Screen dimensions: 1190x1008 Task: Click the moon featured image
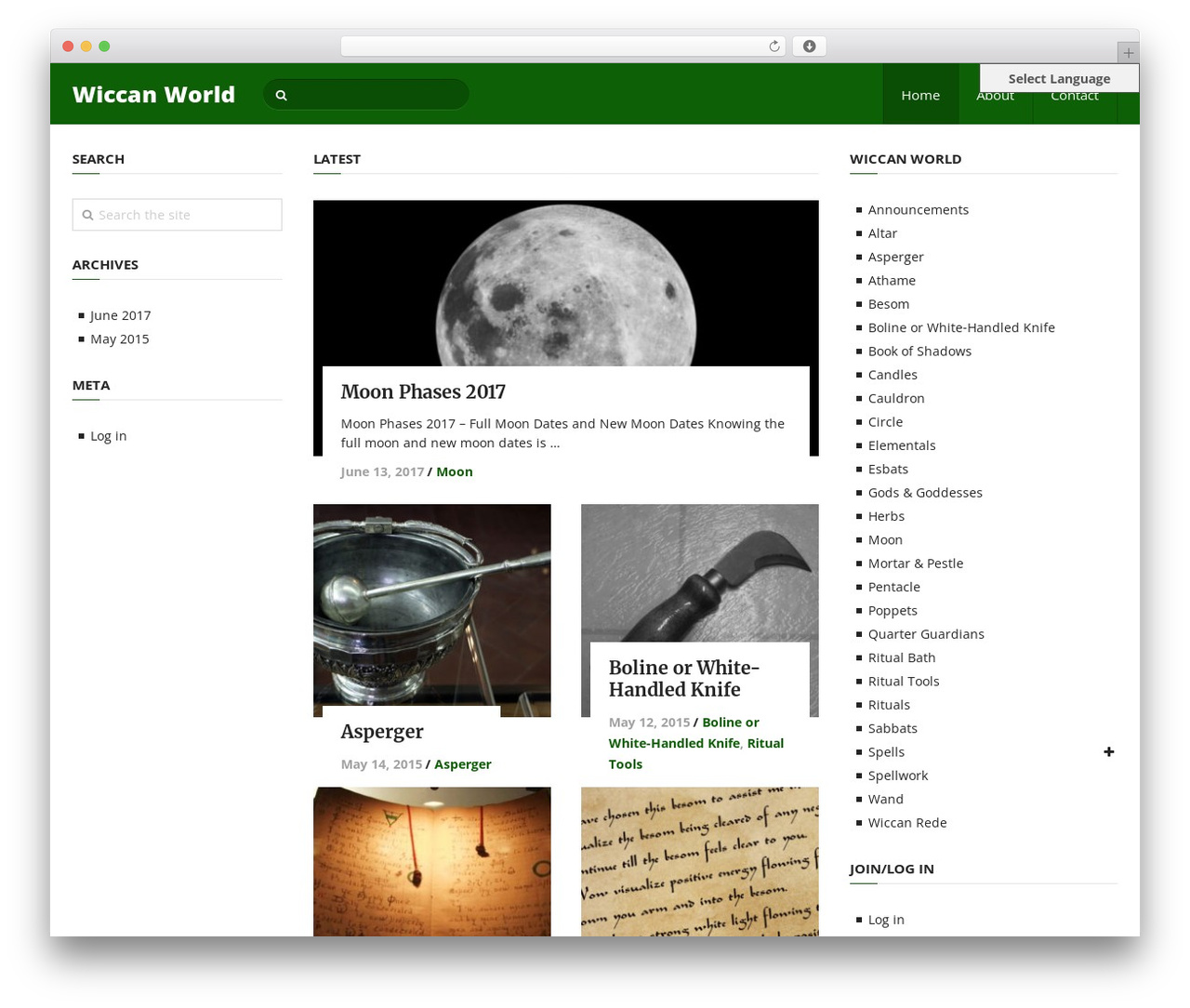565,283
